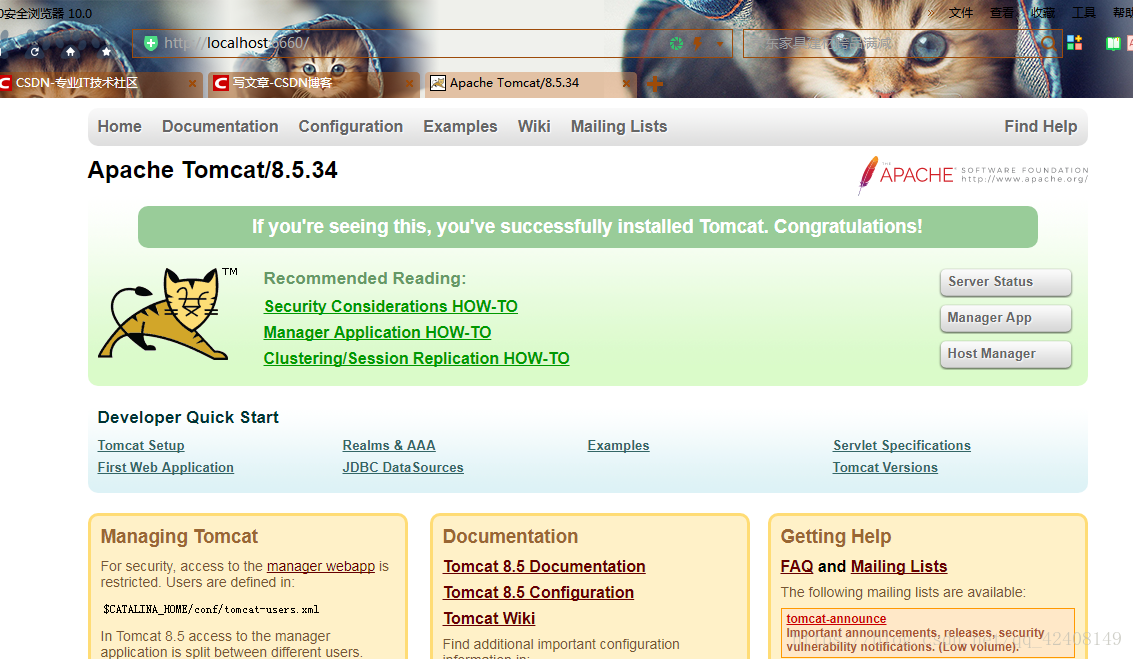Open the First Web Application link

pos(165,468)
